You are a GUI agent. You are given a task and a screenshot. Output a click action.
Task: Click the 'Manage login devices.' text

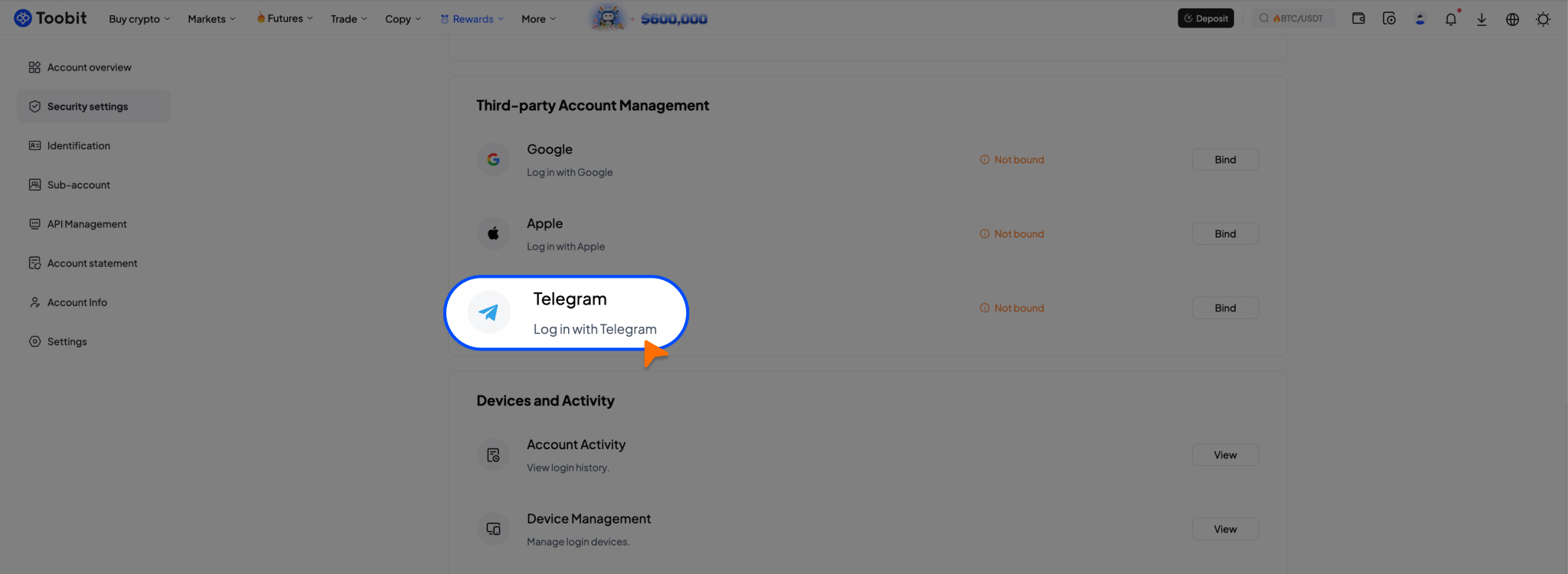coord(578,542)
